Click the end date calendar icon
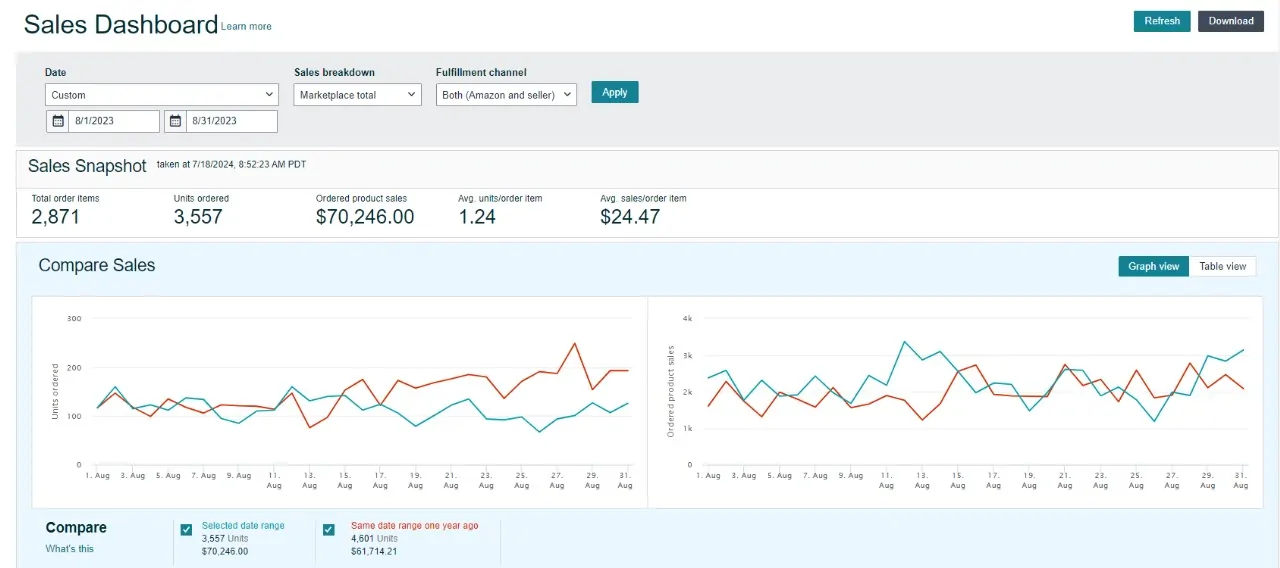Image resolution: width=1280 pixels, height=568 pixels. (x=176, y=121)
